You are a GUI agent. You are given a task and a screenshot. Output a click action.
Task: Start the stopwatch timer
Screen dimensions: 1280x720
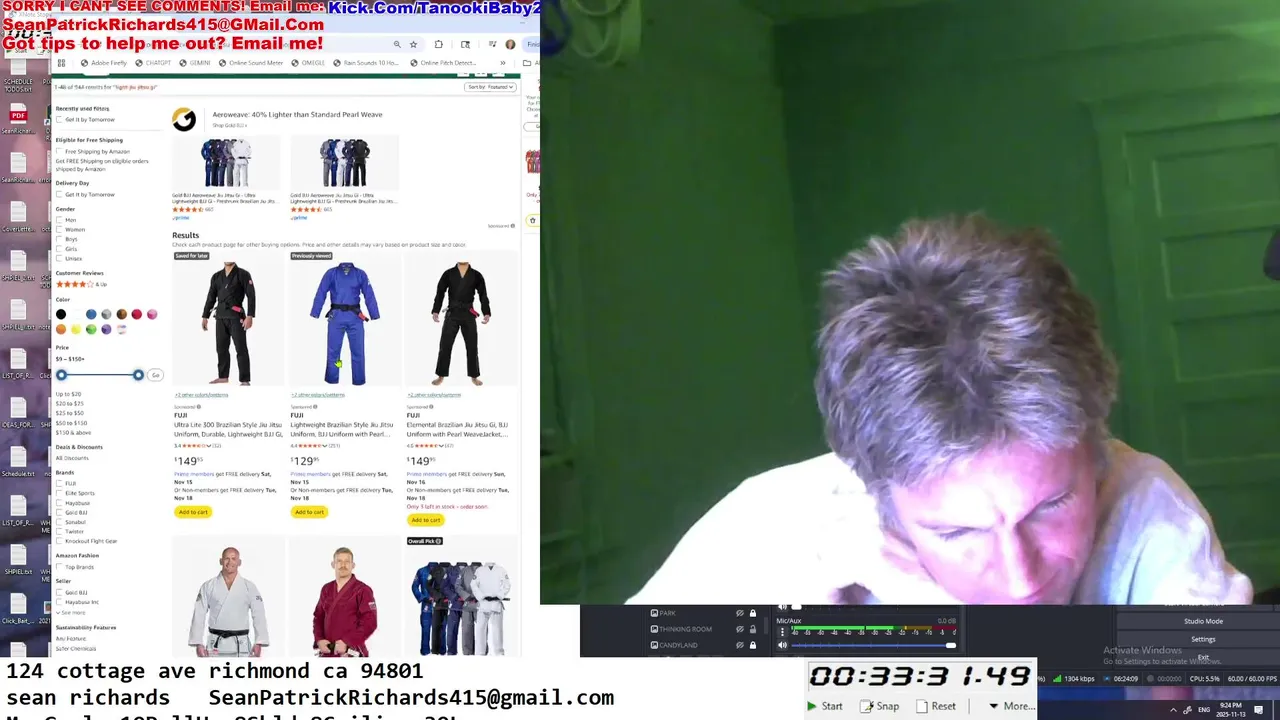825,706
